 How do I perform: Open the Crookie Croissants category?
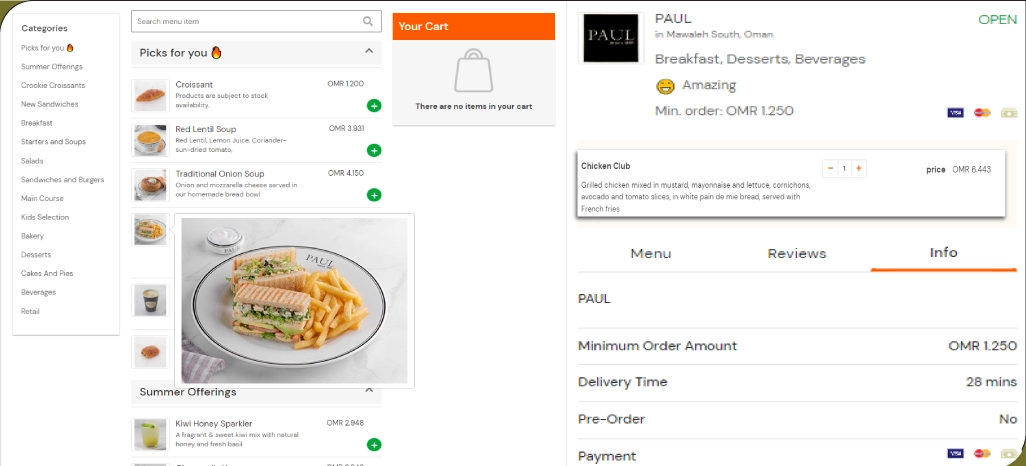click(x=53, y=85)
